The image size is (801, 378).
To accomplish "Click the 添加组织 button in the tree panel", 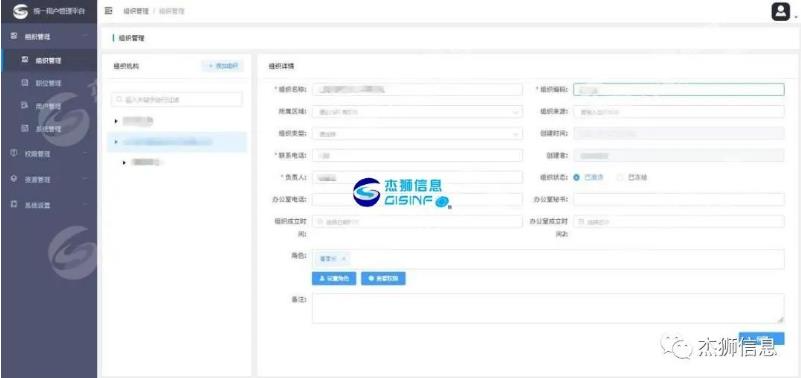I will coord(223,66).
